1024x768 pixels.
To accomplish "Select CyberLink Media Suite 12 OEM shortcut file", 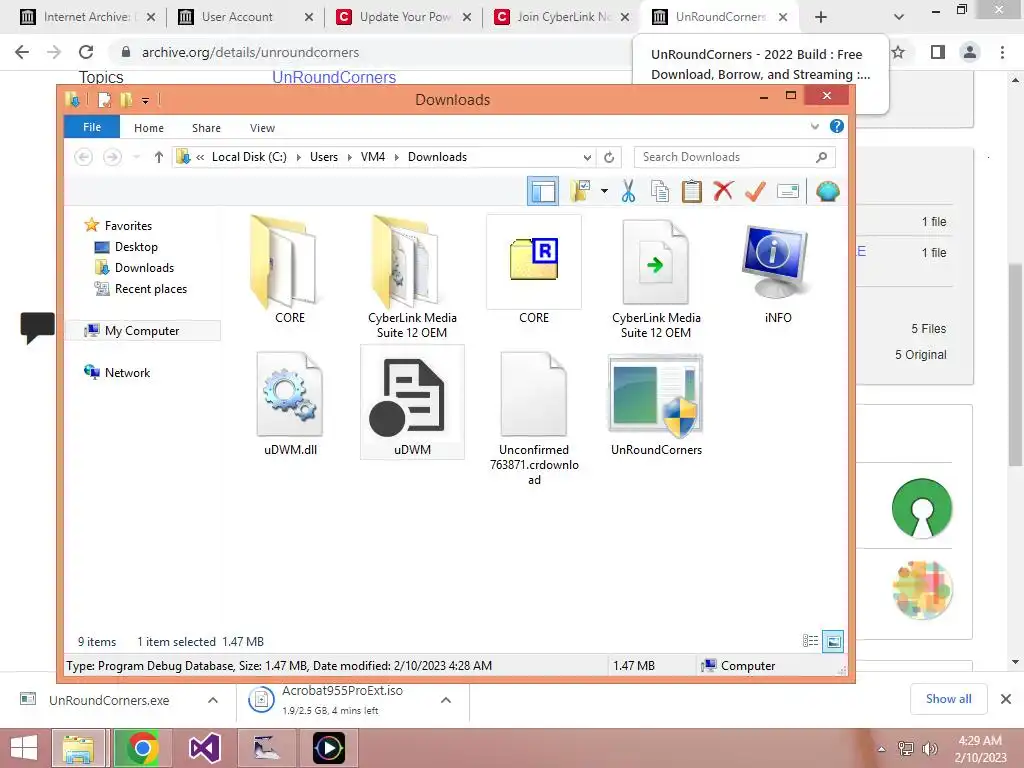I will 656,277.
